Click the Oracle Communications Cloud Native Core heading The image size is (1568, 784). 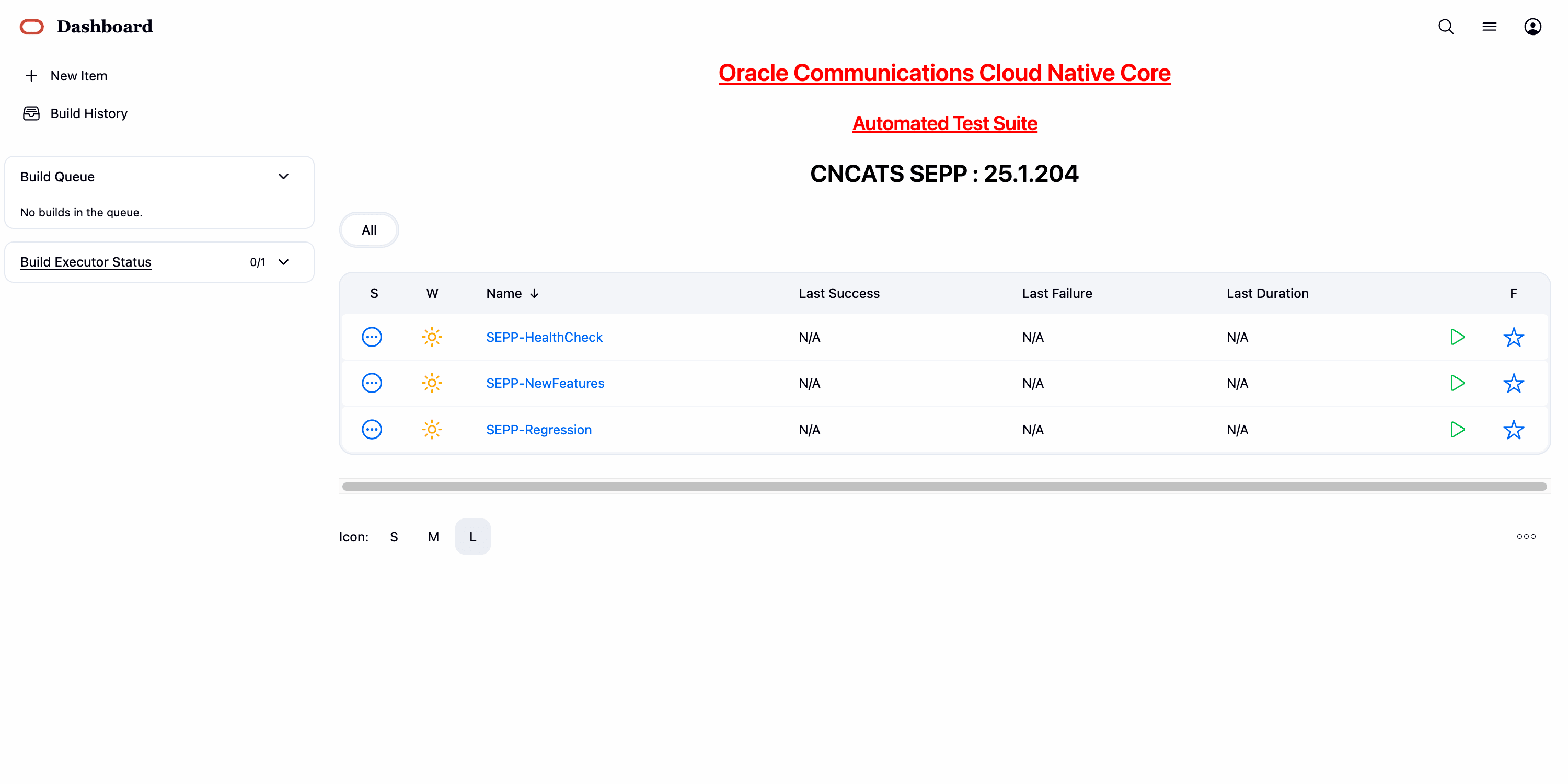[x=944, y=73]
